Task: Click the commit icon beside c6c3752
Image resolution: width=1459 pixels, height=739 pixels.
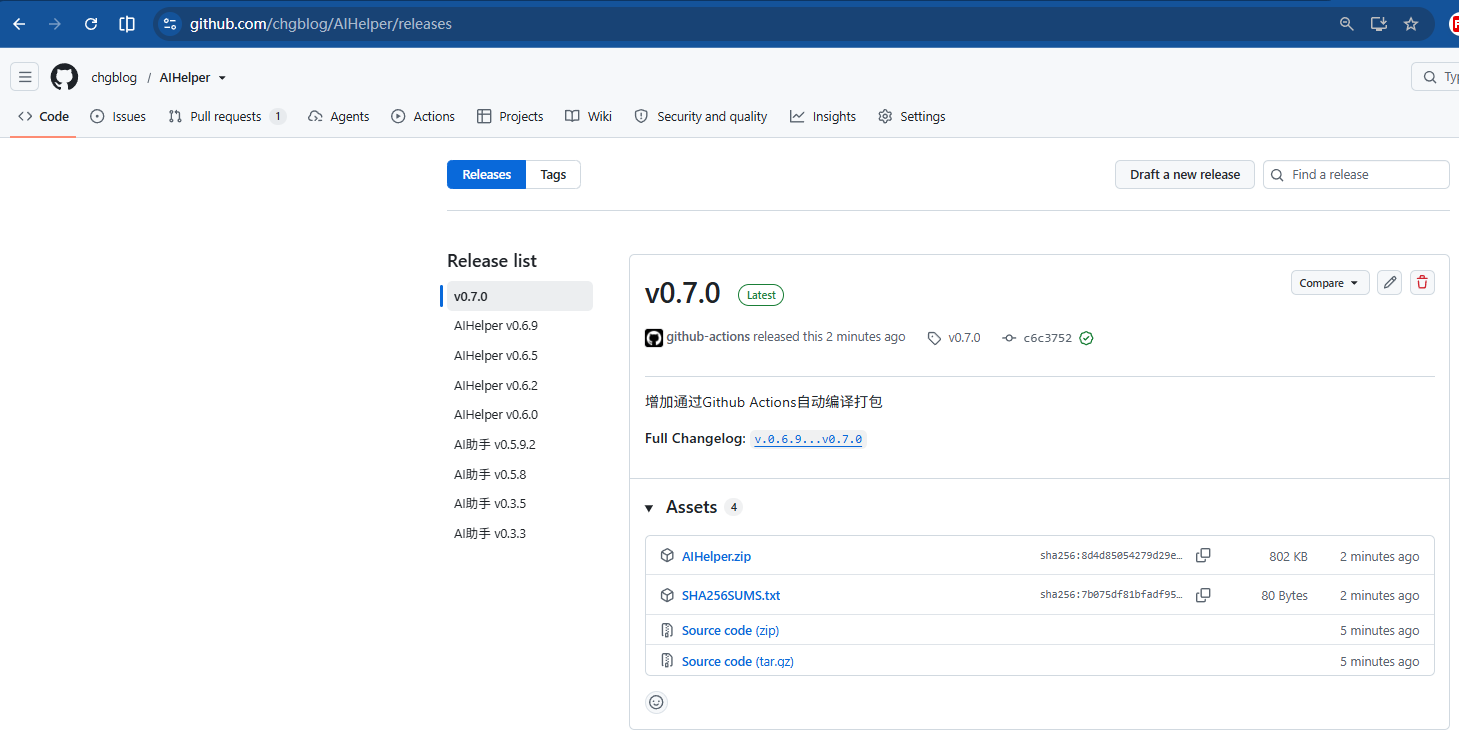Action: click(x=1009, y=338)
